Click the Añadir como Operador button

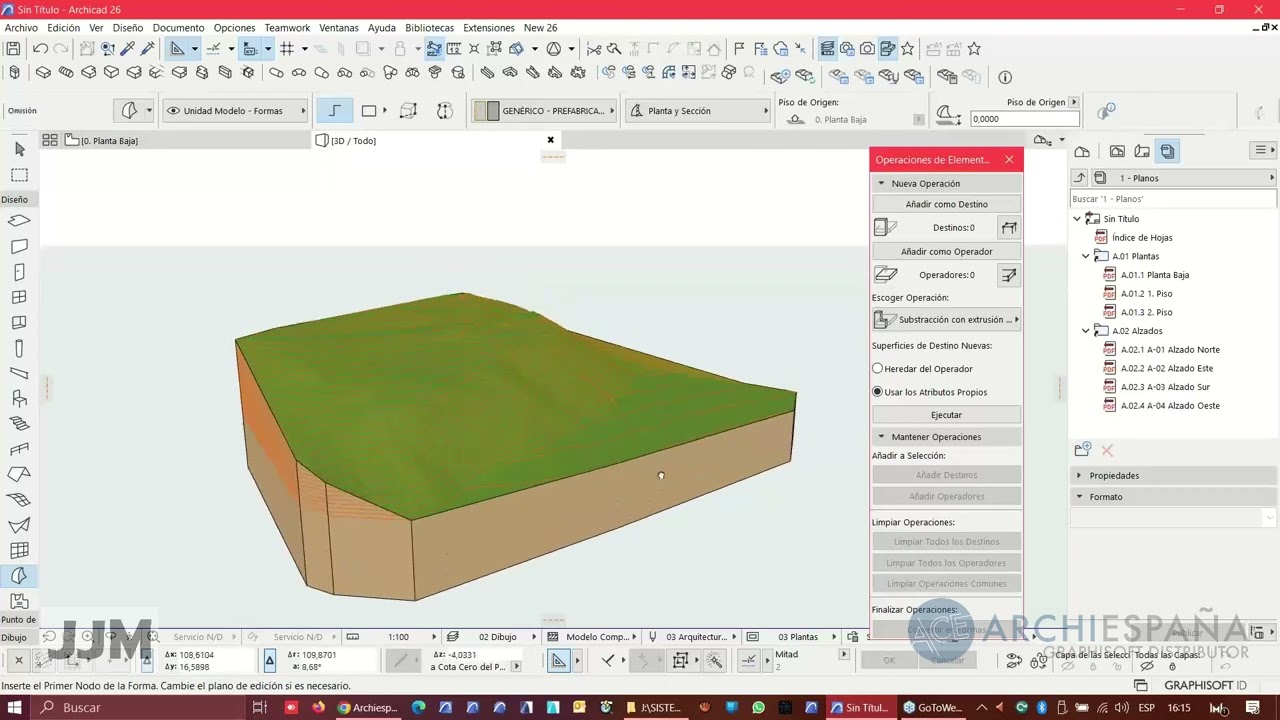pyautogui.click(x=946, y=252)
